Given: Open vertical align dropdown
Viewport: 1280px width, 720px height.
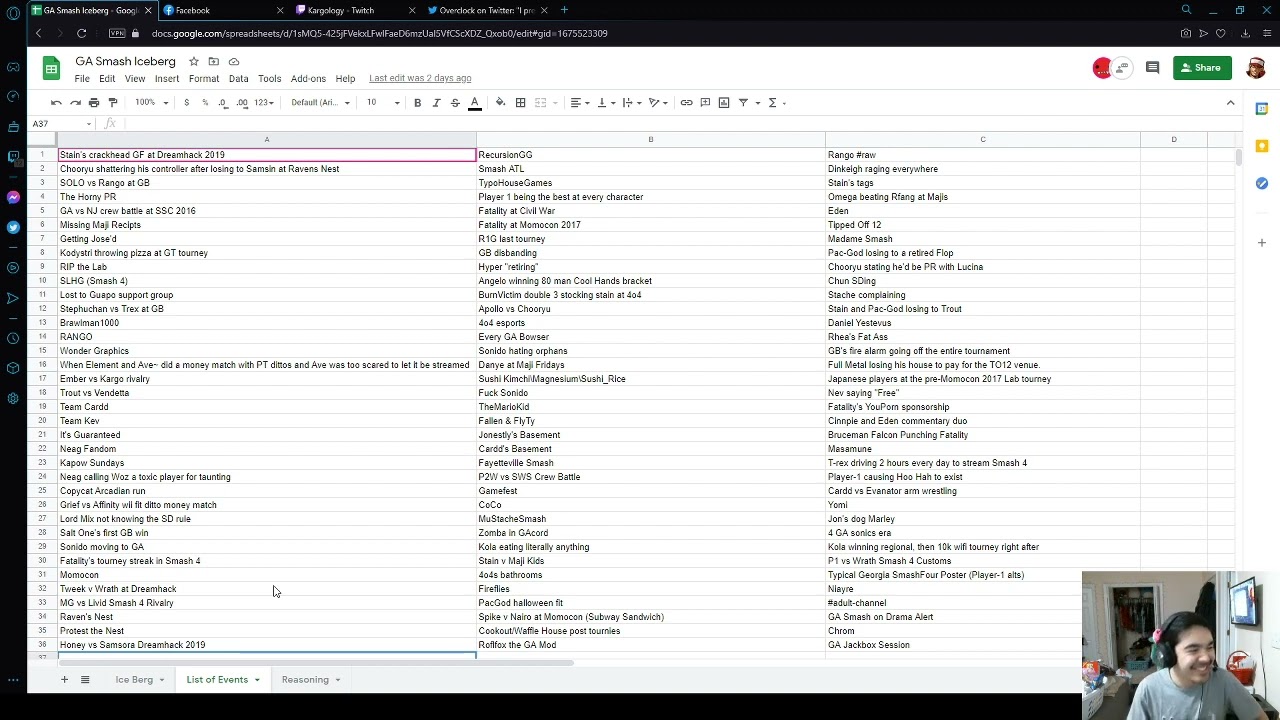Looking at the screenshot, I should point(606,102).
